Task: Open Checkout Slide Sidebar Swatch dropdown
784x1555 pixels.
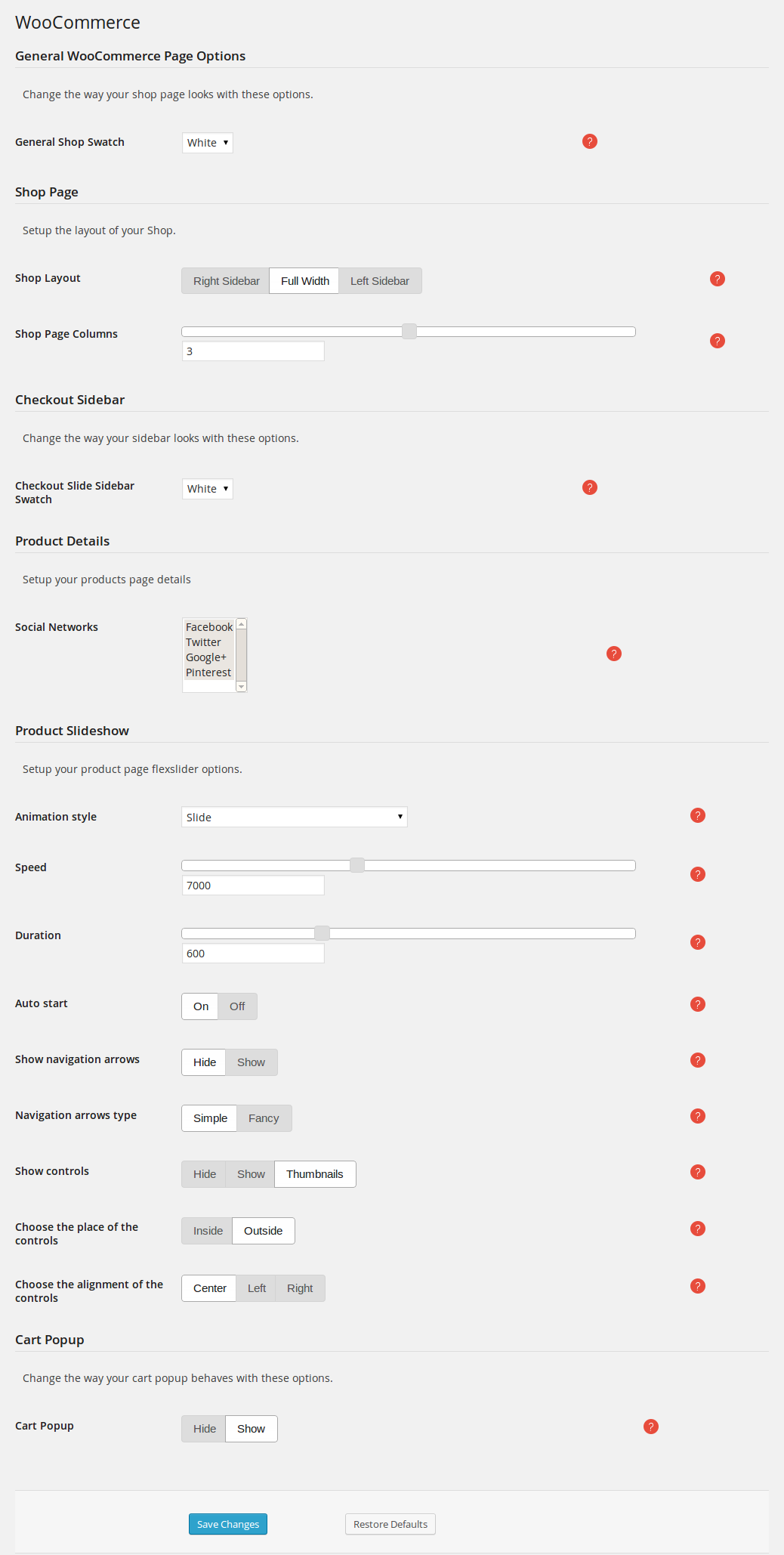Action: pos(208,489)
